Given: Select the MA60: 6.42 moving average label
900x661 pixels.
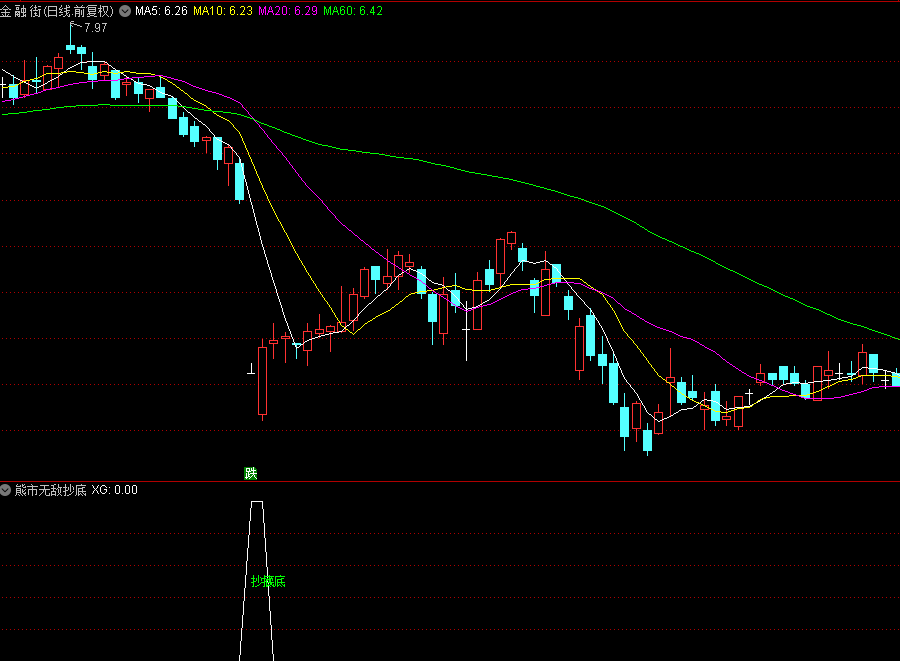Looking at the screenshot, I should tap(353, 11).
